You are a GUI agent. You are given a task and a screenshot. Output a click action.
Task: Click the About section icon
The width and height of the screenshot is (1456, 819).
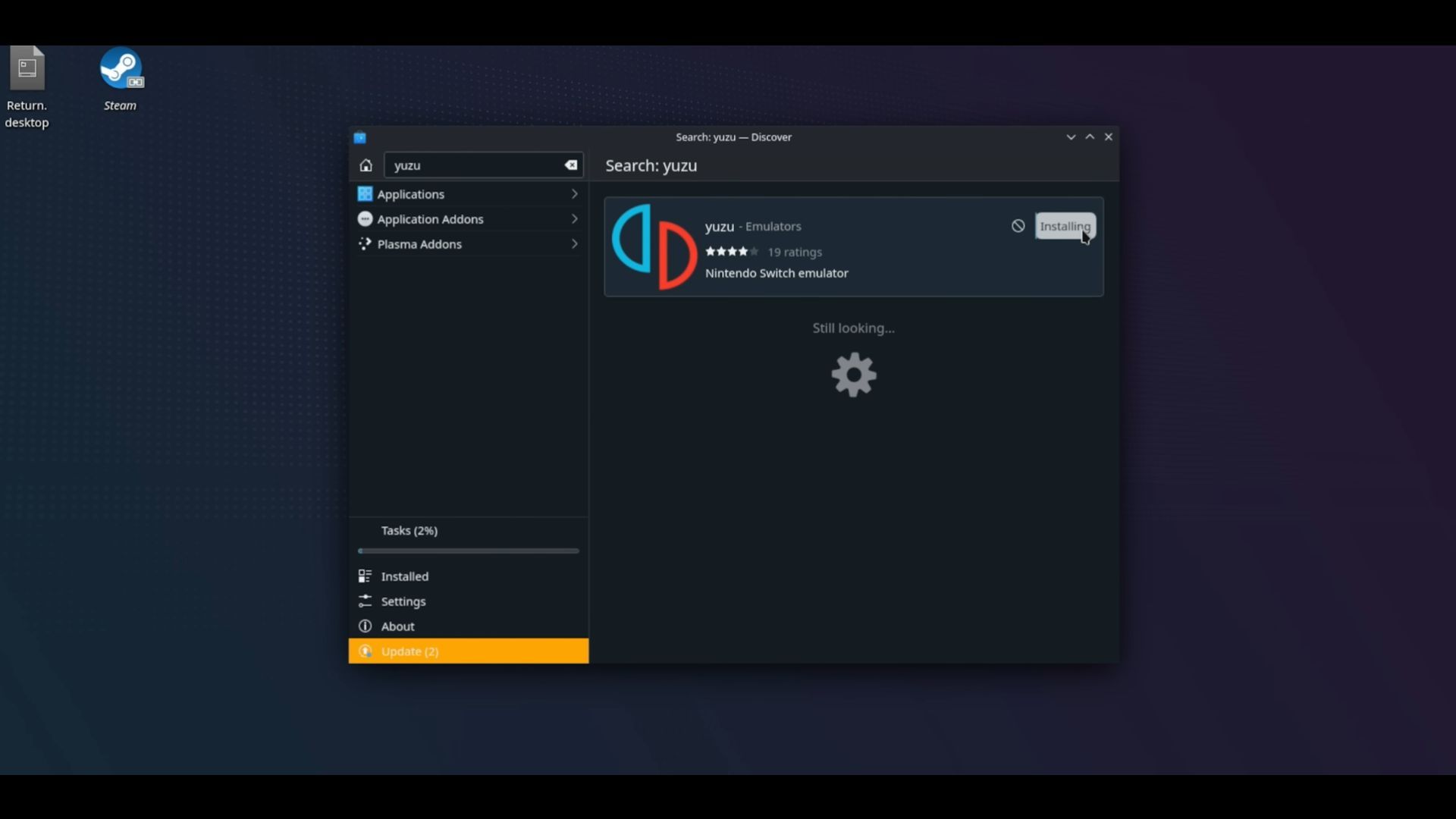pyautogui.click(x=365, y=625)
